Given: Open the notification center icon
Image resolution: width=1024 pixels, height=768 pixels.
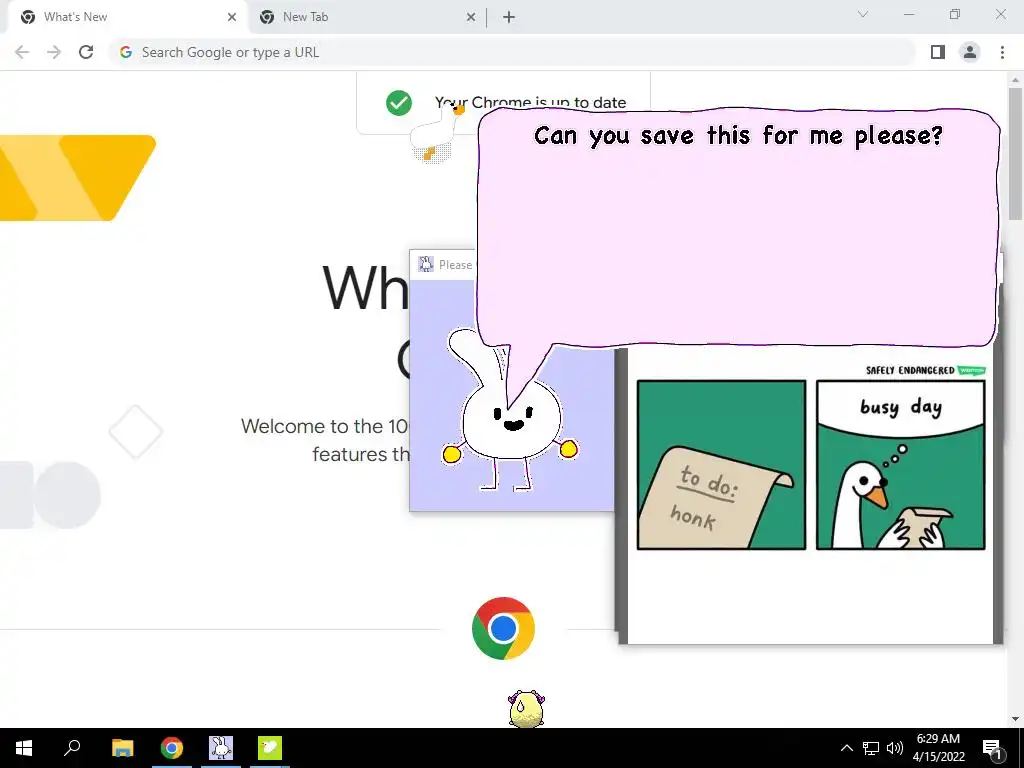Looking at the screenshot, I should tap(993, 748).
